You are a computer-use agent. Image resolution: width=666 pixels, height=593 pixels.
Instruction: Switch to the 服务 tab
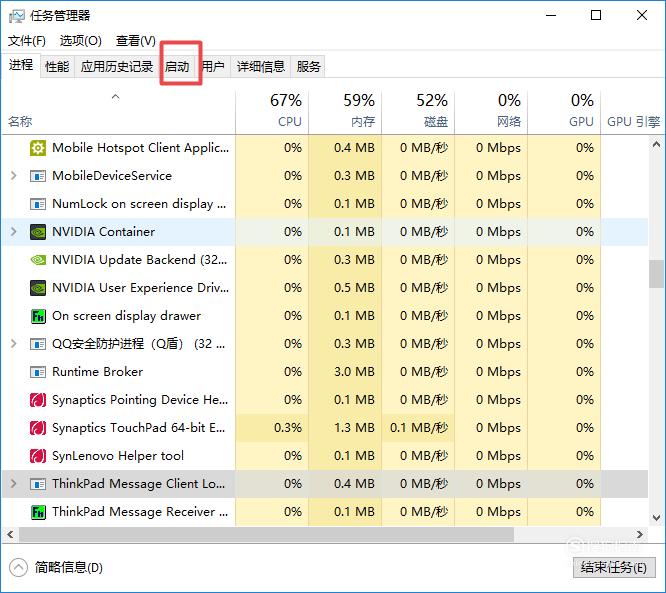308,67
